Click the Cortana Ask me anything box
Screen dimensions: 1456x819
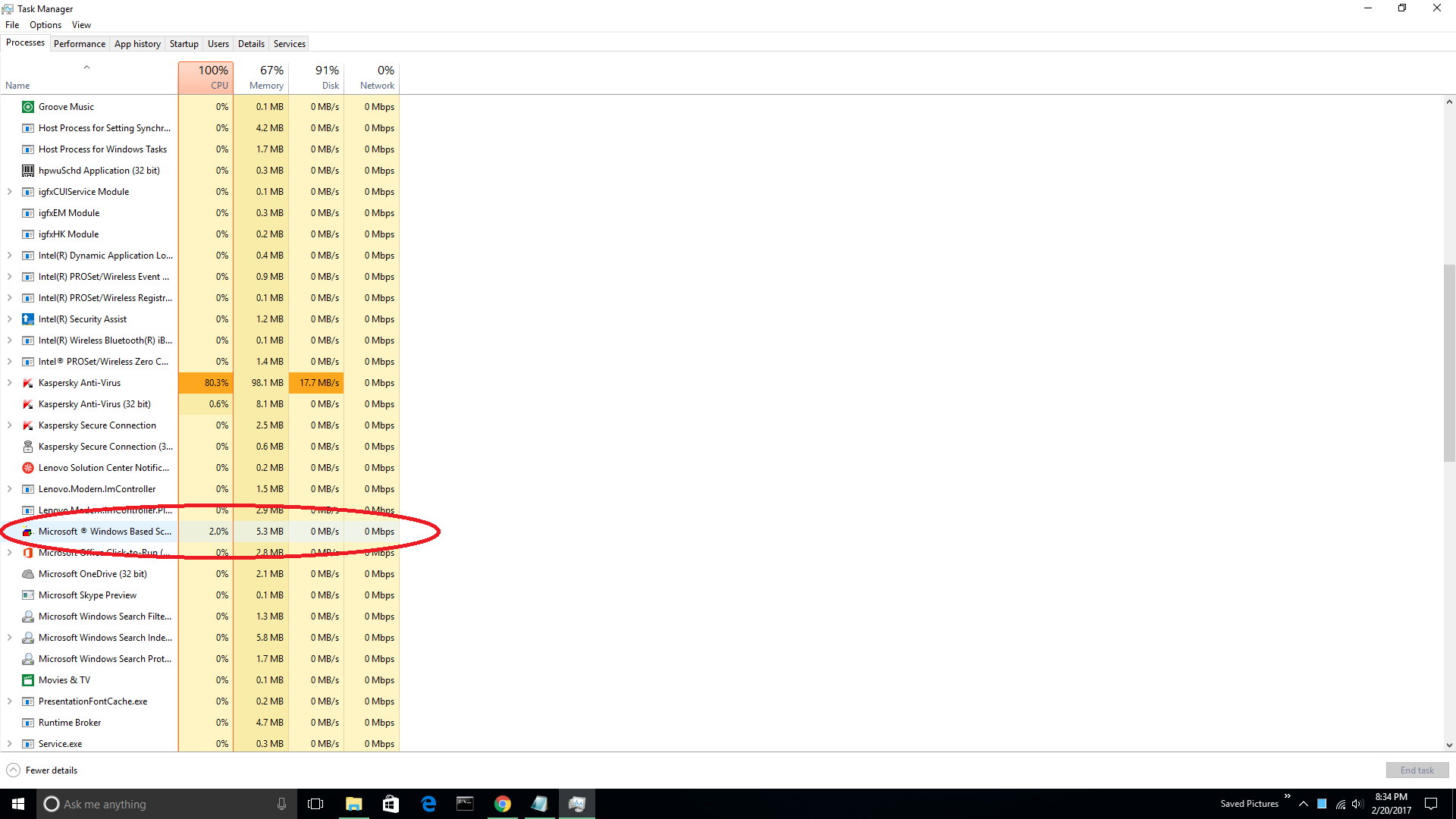coord(166,804)
